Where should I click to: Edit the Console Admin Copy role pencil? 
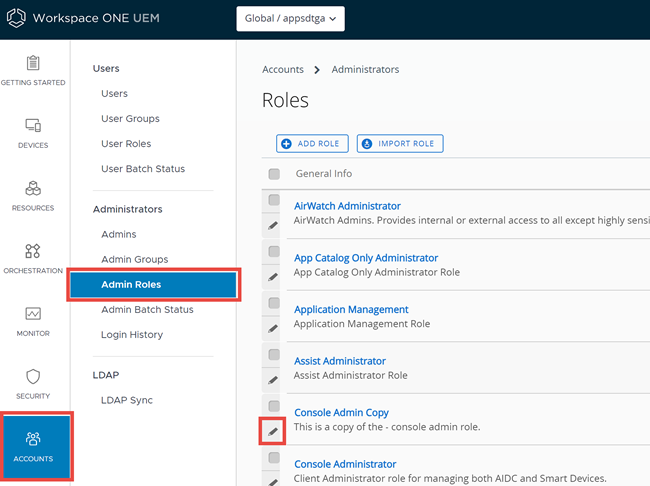click(273, 432)
